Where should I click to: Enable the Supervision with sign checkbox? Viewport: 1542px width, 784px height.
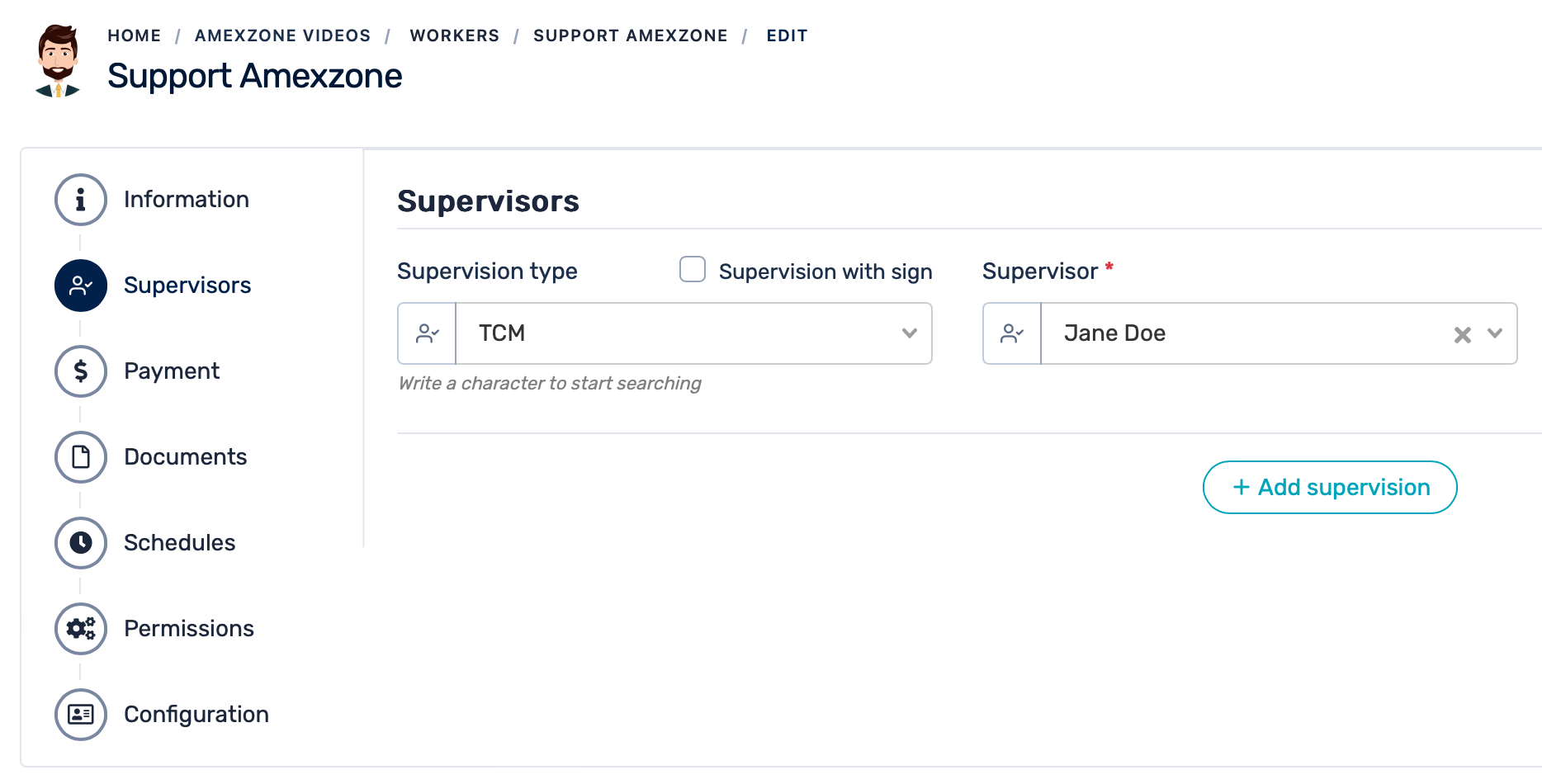coord(693,269)
